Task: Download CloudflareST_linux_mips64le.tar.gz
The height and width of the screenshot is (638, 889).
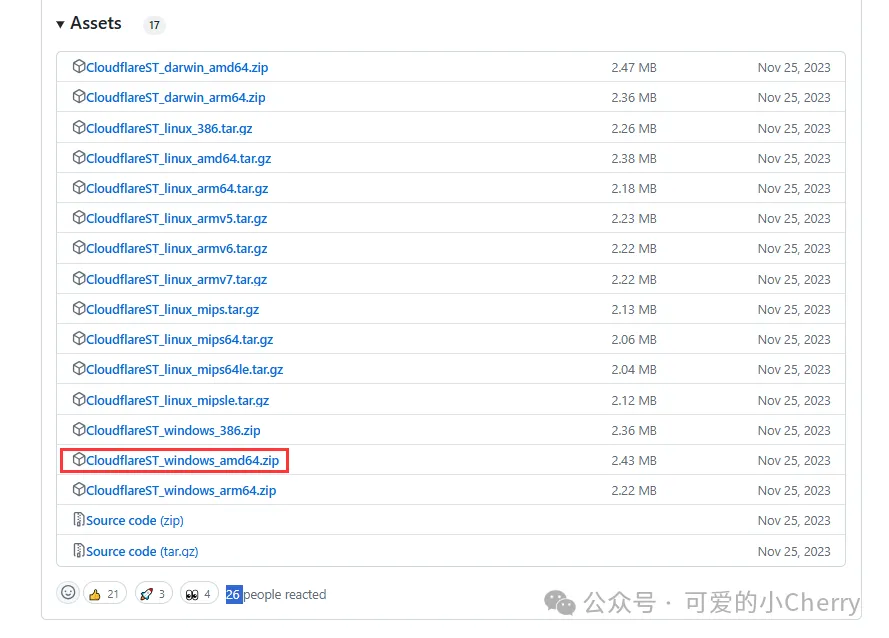Action: [185, 370]
